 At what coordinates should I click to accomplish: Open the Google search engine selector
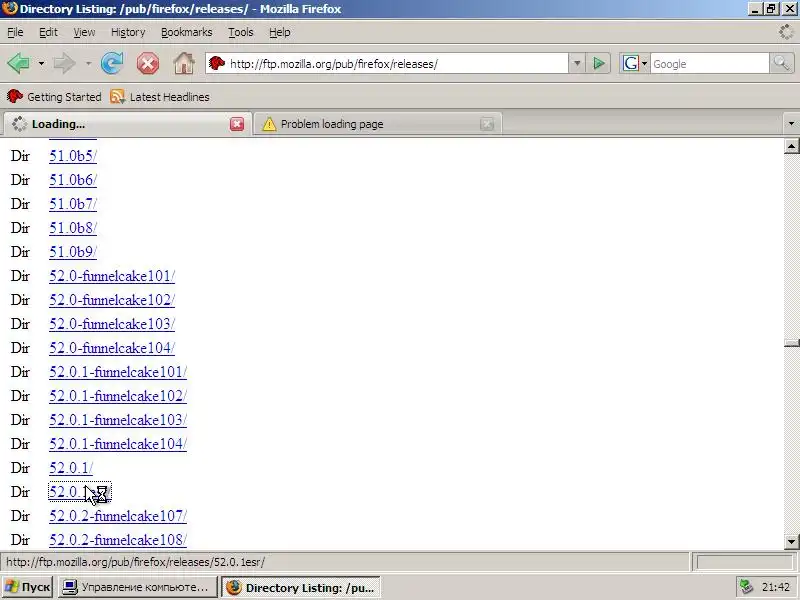(634, 64)
